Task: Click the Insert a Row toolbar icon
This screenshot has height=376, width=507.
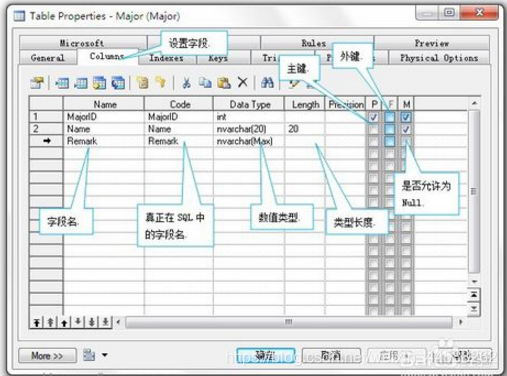Action: pyautogui.click(x=62, y=83)
